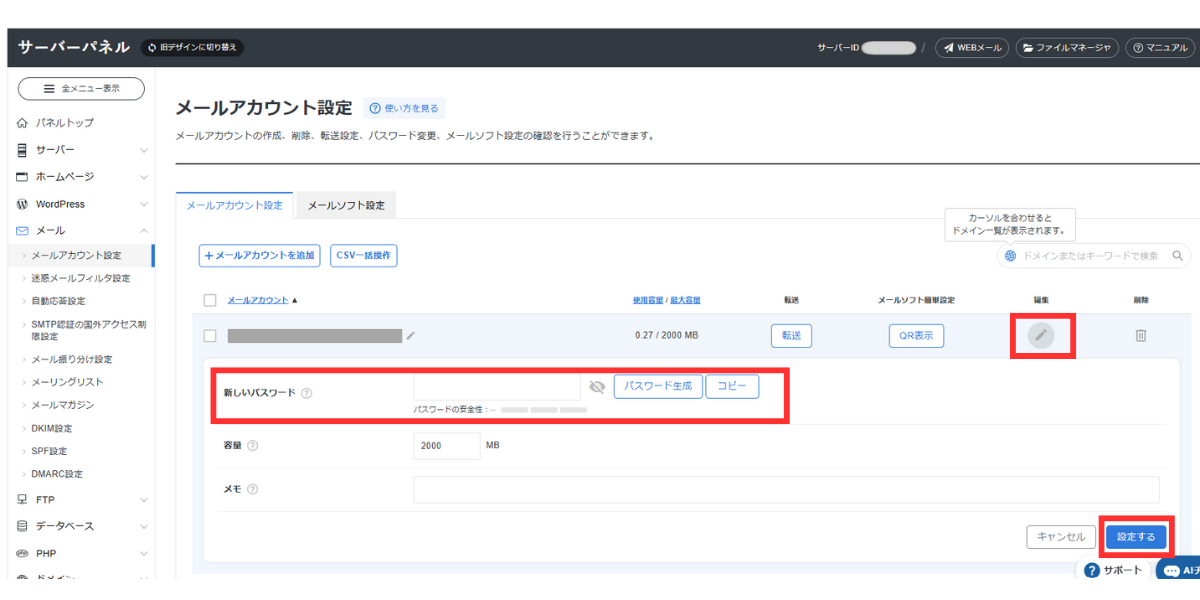Click help icon beside 新しいパスワード label
The height and width of the screenshot is (600, 1200).
(306, 393)
